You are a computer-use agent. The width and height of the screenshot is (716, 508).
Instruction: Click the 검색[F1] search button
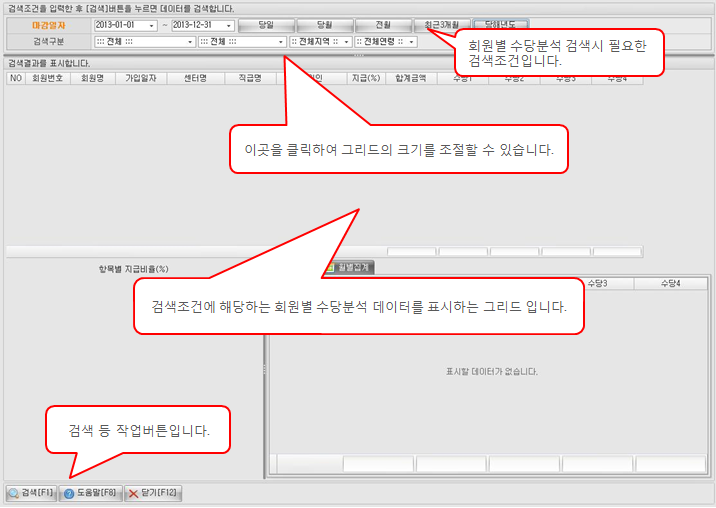coord(31,493)
